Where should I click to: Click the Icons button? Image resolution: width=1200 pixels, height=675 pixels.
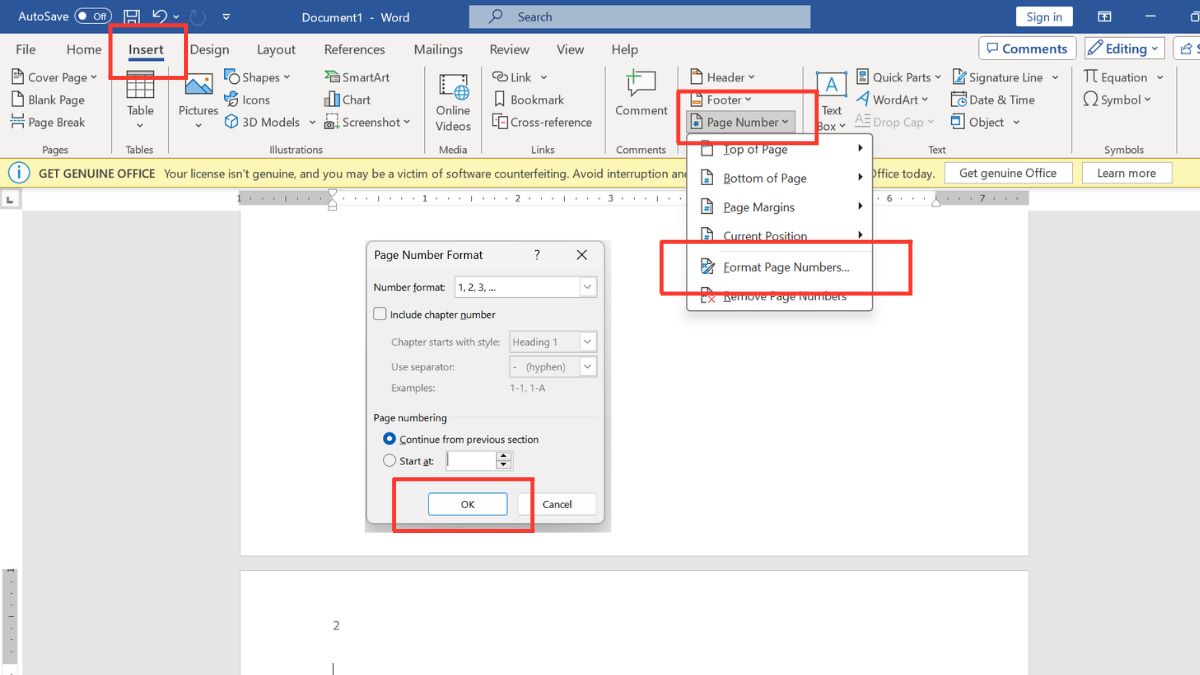(247, 100)
